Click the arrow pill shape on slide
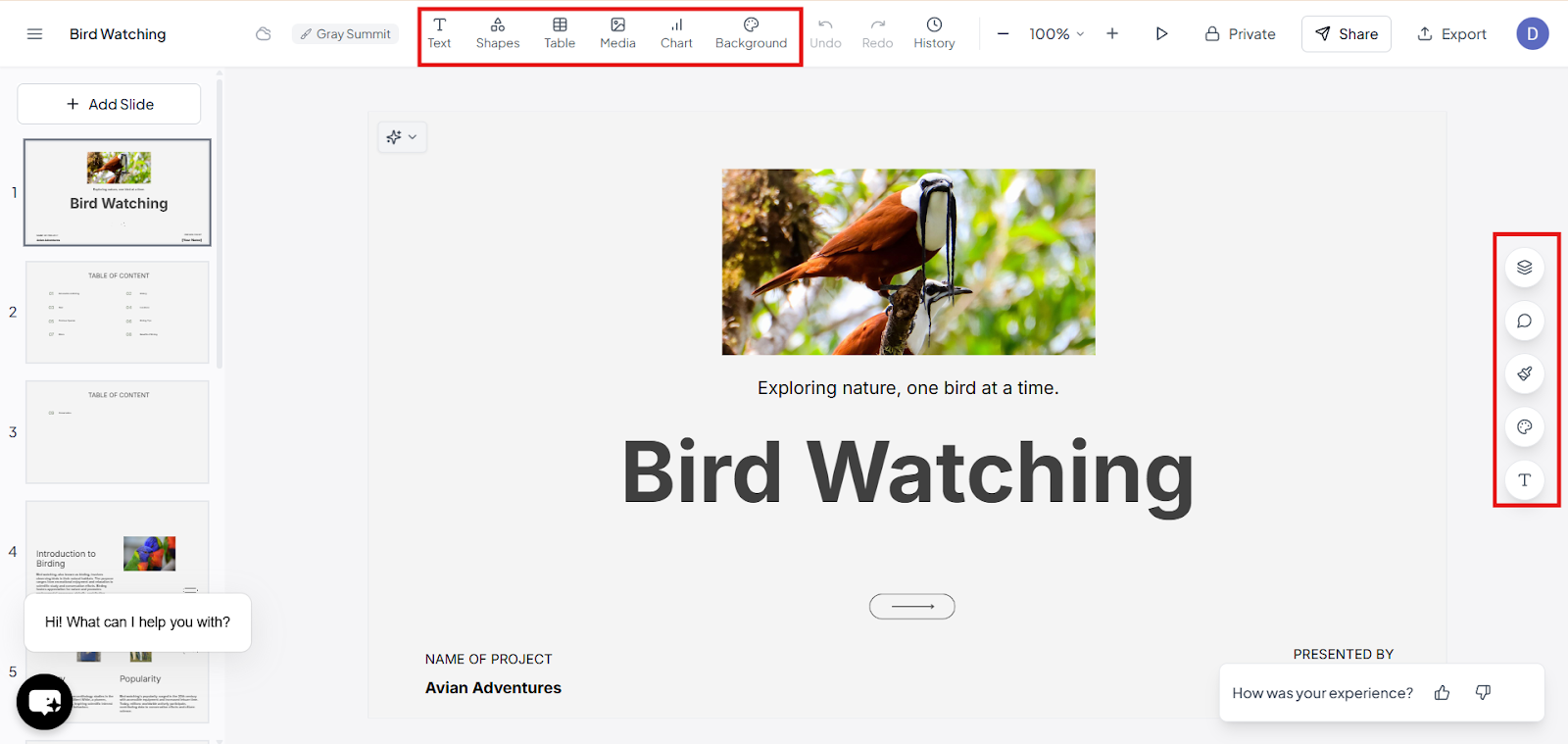This screenshot has width=1568, height=744. point(912,607)
